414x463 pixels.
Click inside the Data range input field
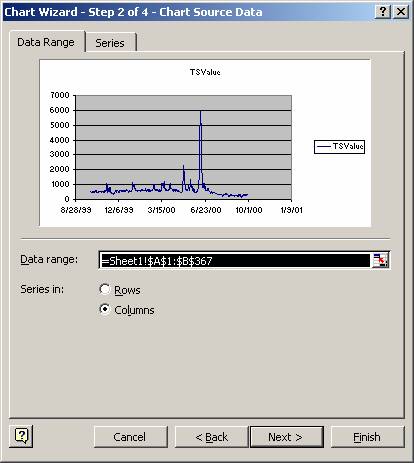235,260
